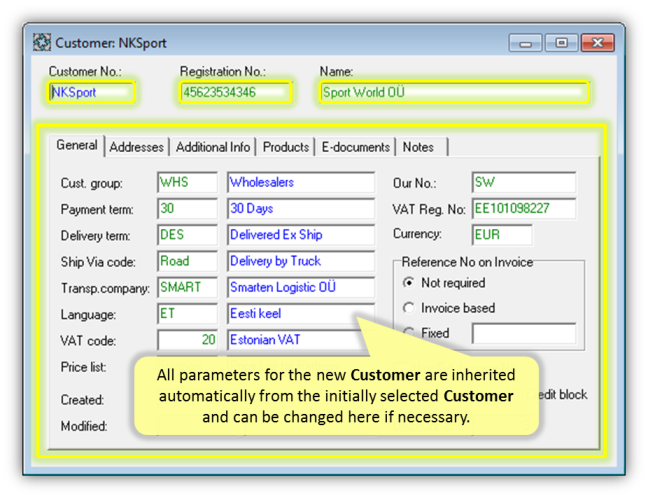Screen dimensions: 648x498
Task: Click the Wholesalers description field
Action: coord(301,182)
